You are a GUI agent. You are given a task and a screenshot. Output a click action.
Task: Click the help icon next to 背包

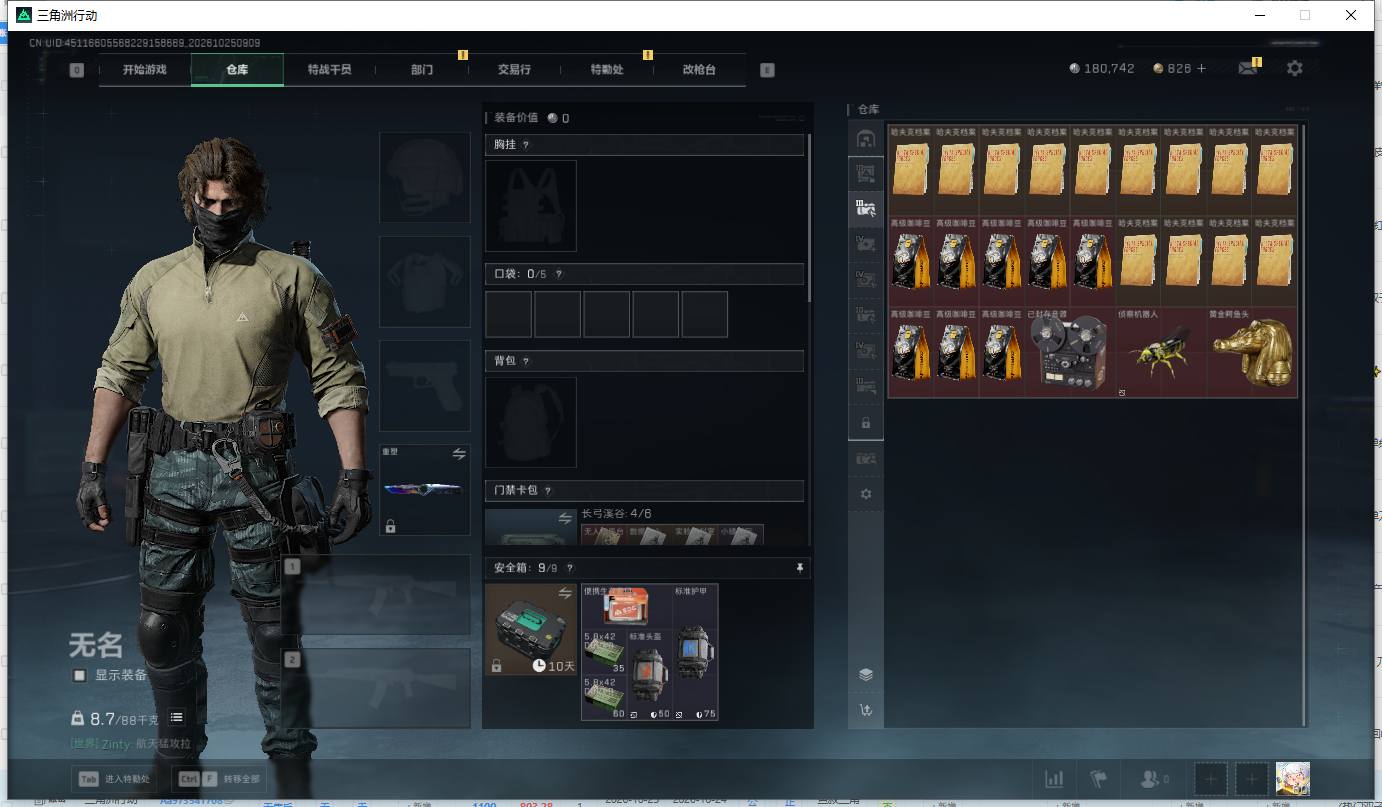coord(526,361)
